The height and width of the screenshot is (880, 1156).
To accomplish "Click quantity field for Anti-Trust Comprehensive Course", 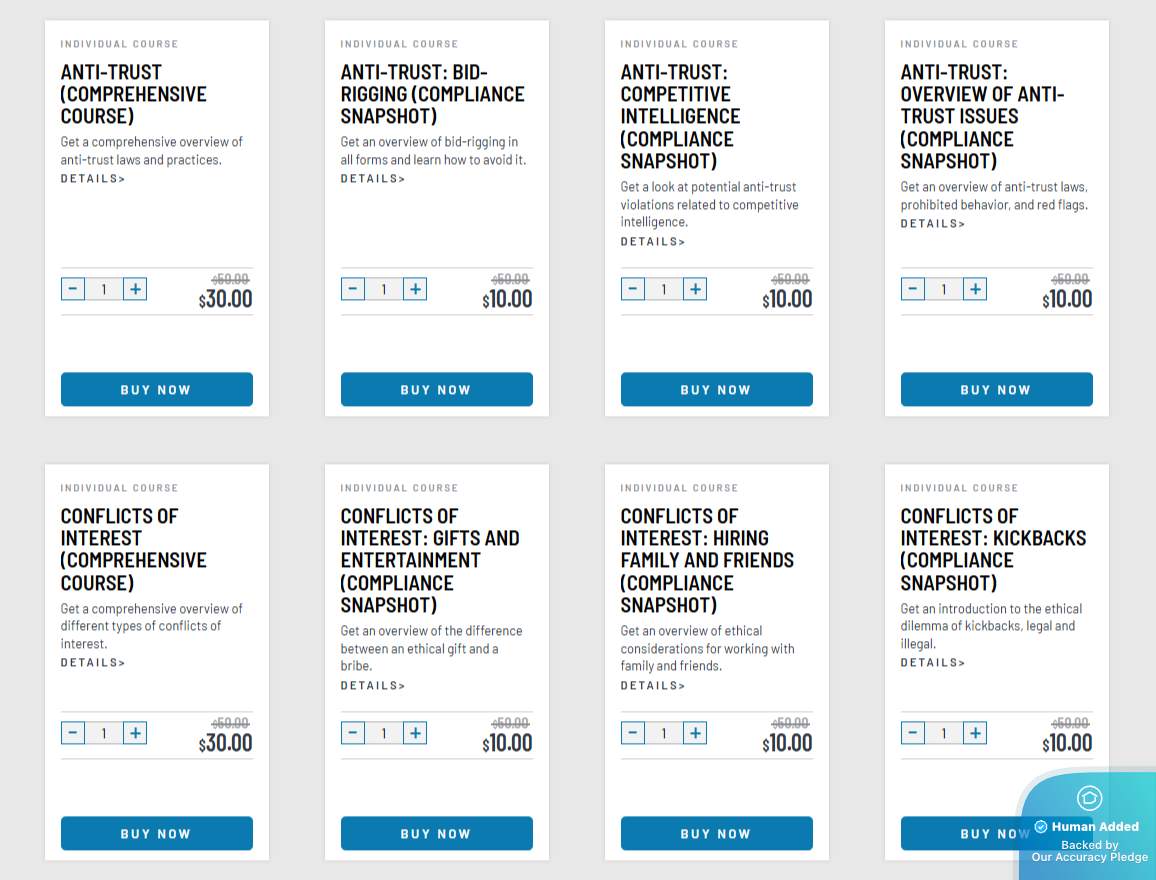I will pyautogui.click(x=104, y=290).
